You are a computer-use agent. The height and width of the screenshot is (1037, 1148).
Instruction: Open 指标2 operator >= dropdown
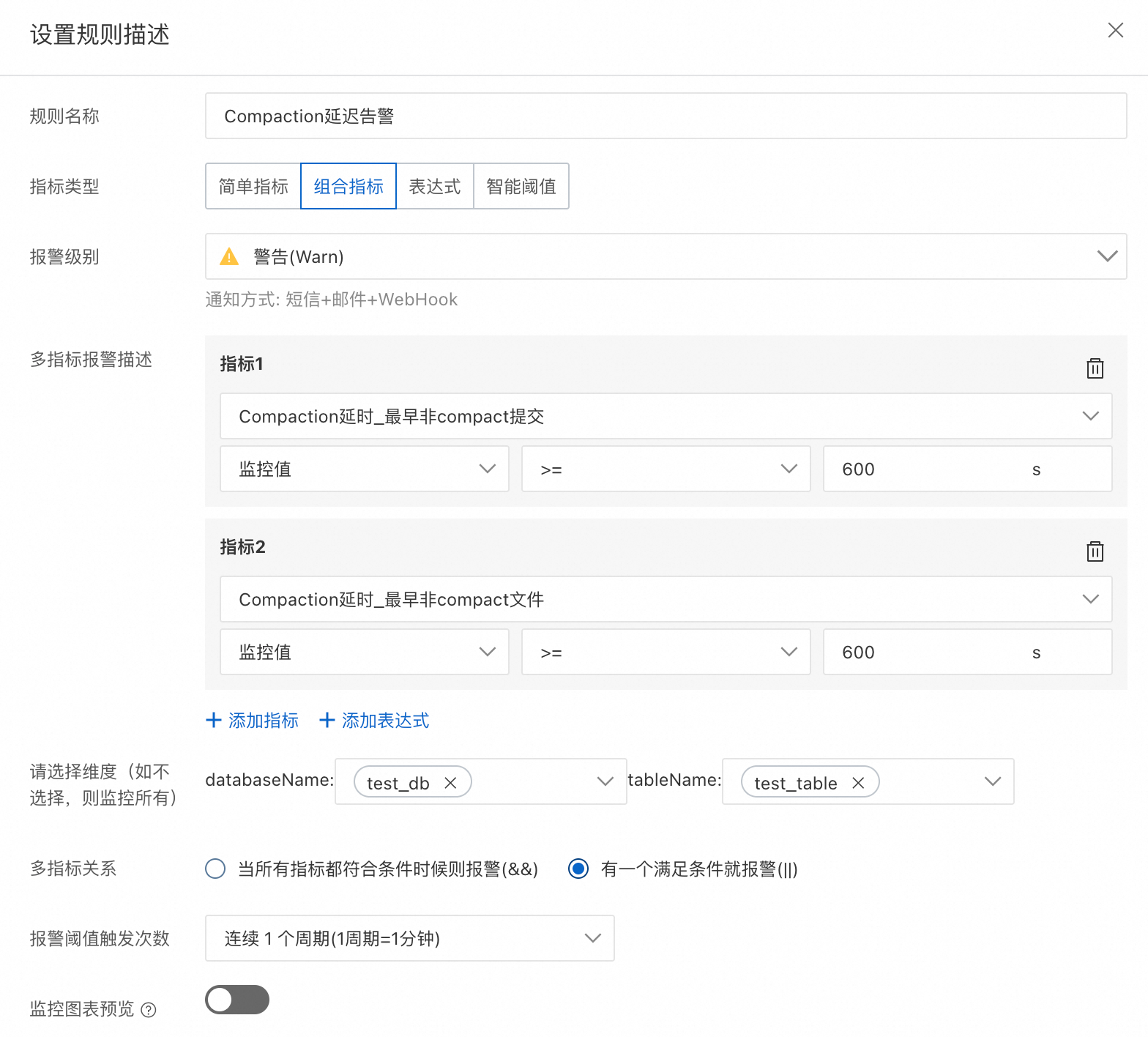click(666, 652)
